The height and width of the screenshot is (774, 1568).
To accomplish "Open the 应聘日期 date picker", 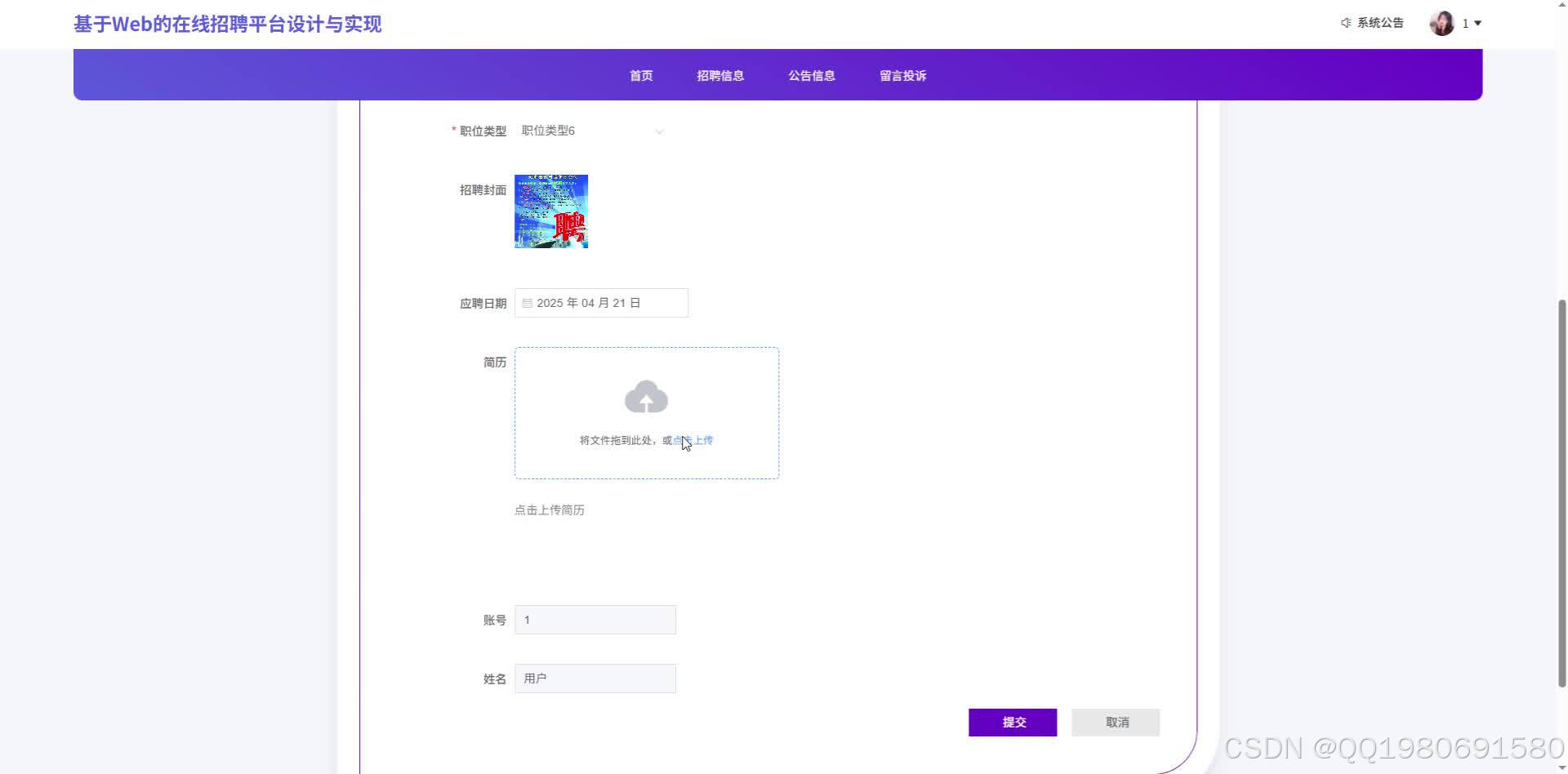I will (600, 302).
